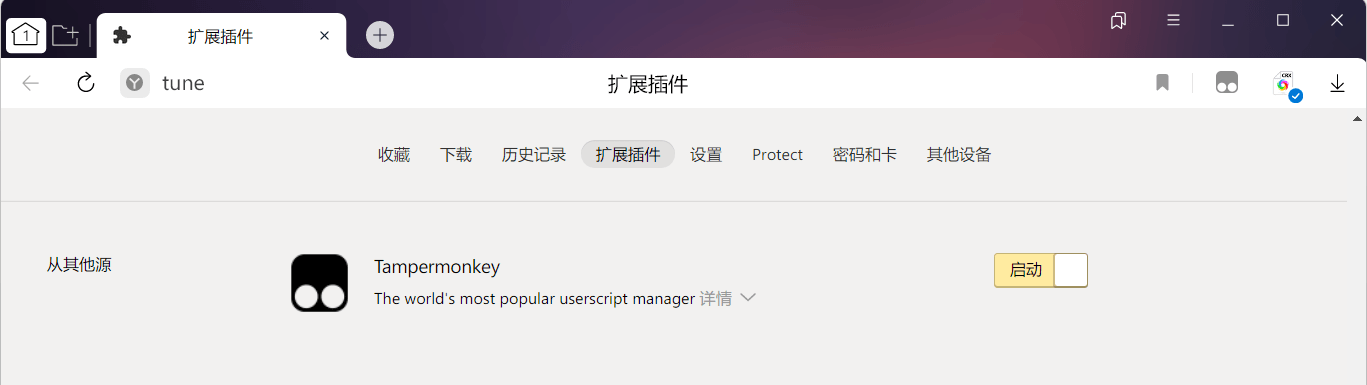Toggle the Tampermonkey 启动 switch
The width and height of the screenshot is (1367, 385).
pos(1040,270)
